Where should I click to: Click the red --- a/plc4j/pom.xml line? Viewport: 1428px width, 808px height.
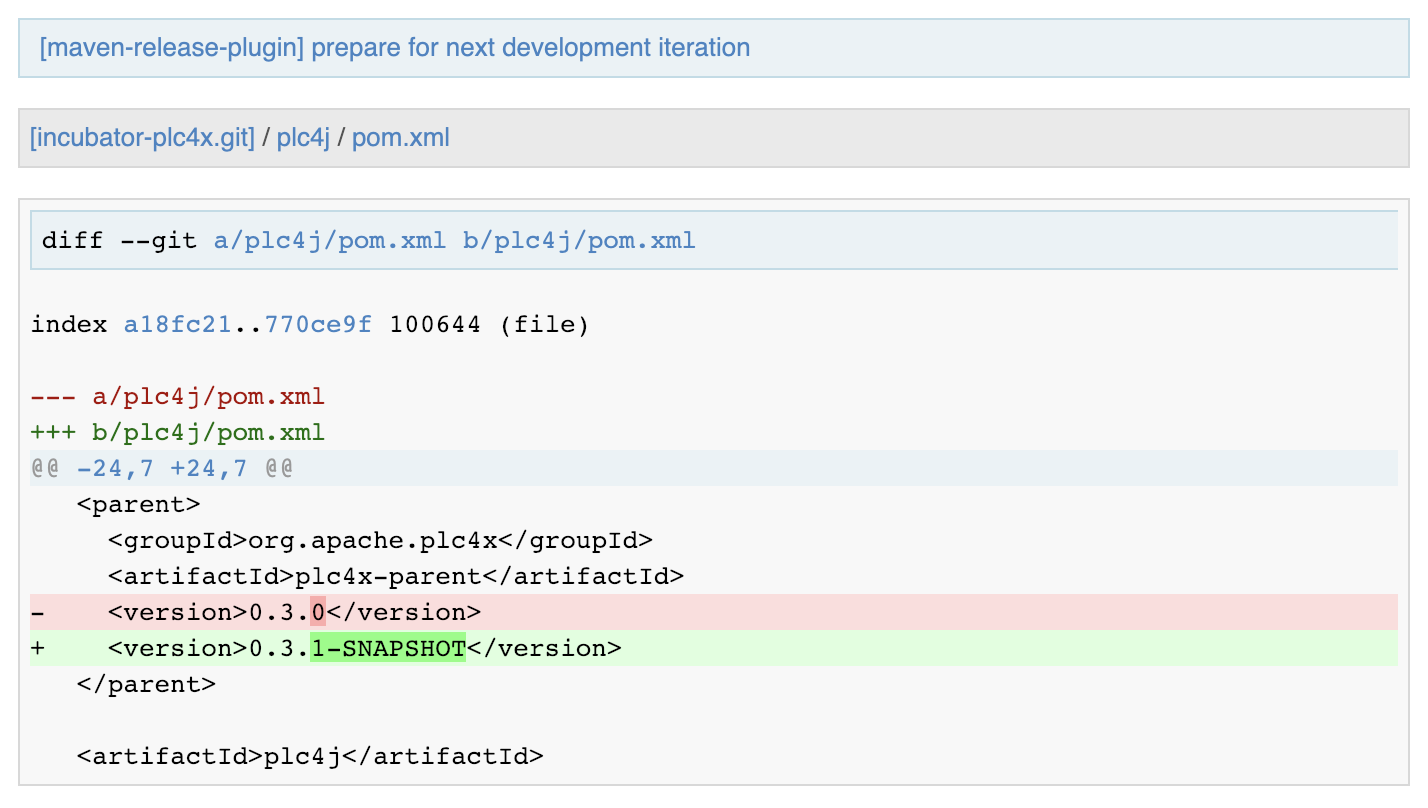click(177, 397)
